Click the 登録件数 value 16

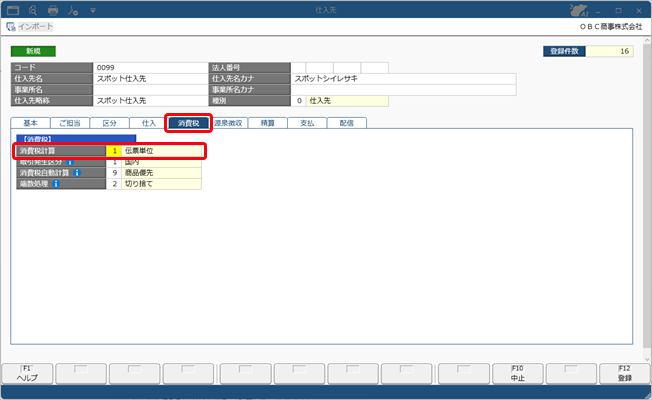tap(609, 51)
